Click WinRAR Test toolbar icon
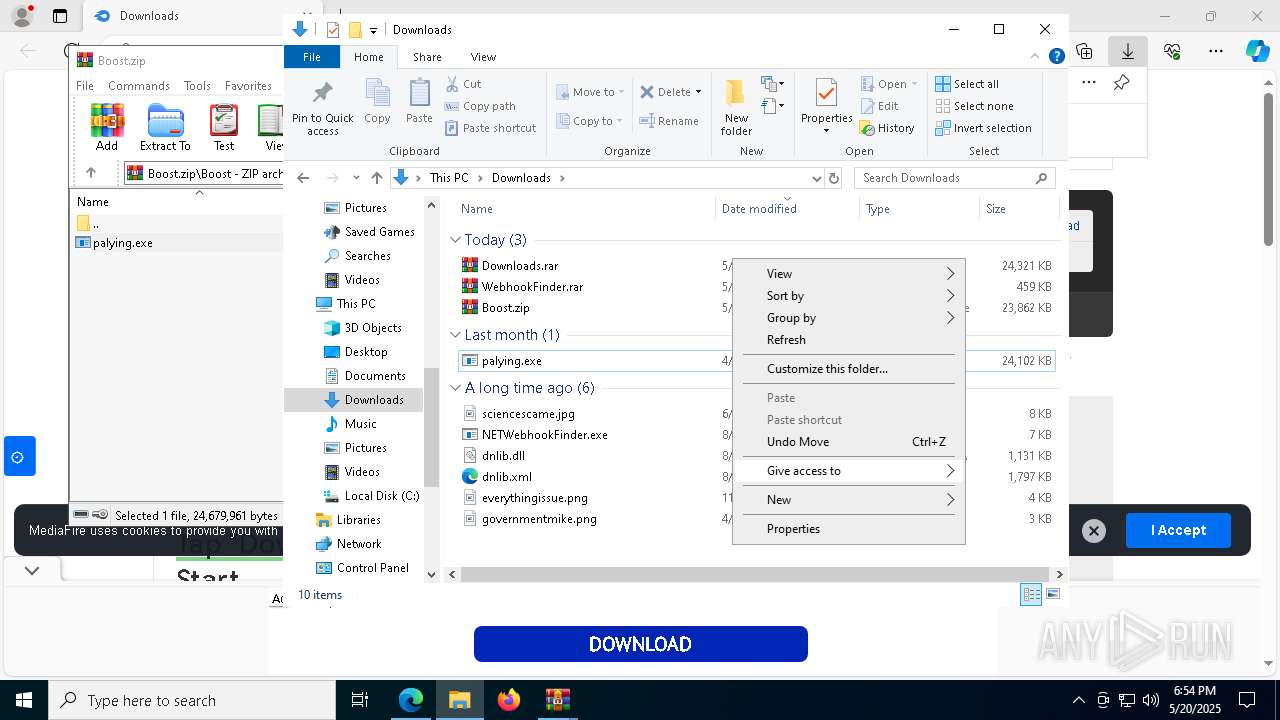This screenshot has width=1280, height=720. pos(224,127)
